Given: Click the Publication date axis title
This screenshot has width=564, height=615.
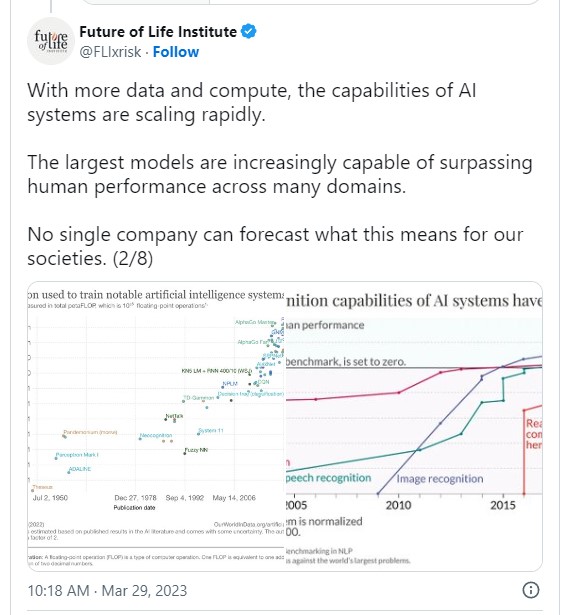Looking at the screenshot, I should [134, 508].
